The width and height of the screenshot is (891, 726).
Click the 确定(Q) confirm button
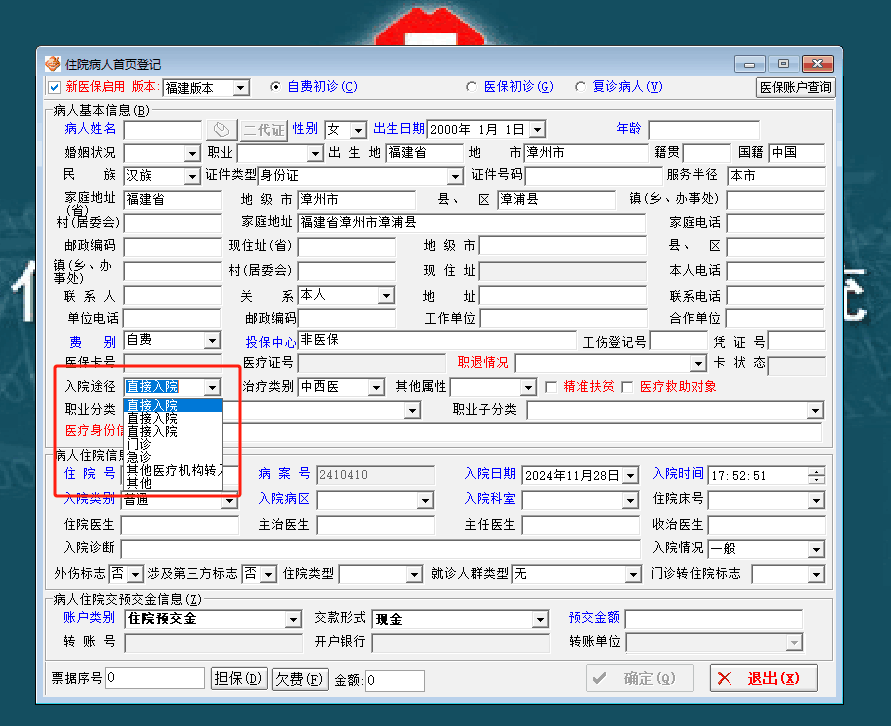tap(640, 678)
